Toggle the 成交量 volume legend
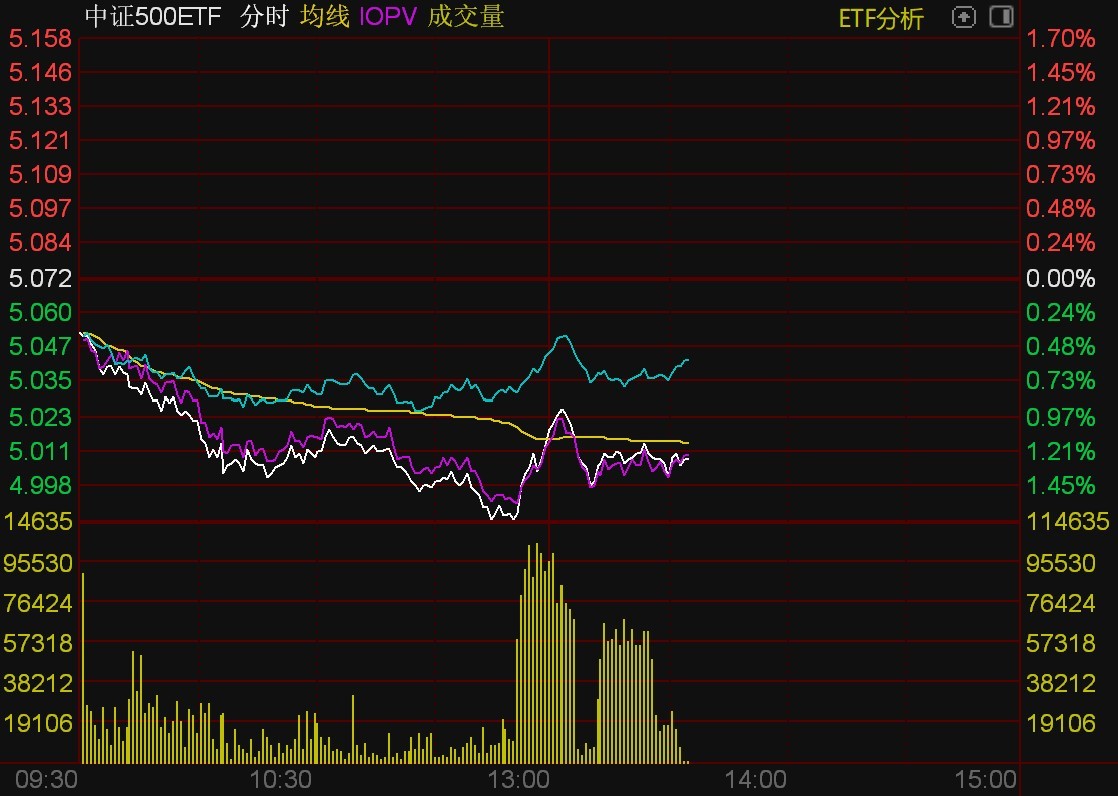Viewport: 1118px width, 796px height. 466,16
